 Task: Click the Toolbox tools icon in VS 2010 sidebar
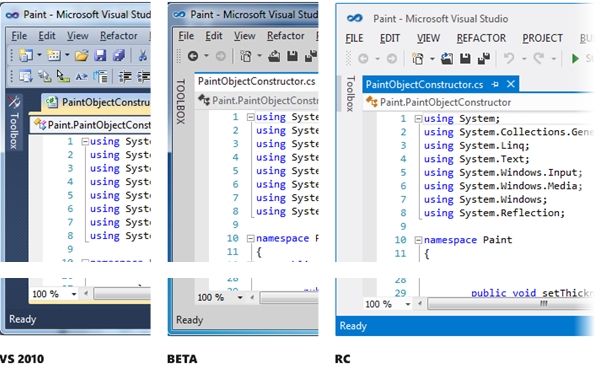point(14,102)
